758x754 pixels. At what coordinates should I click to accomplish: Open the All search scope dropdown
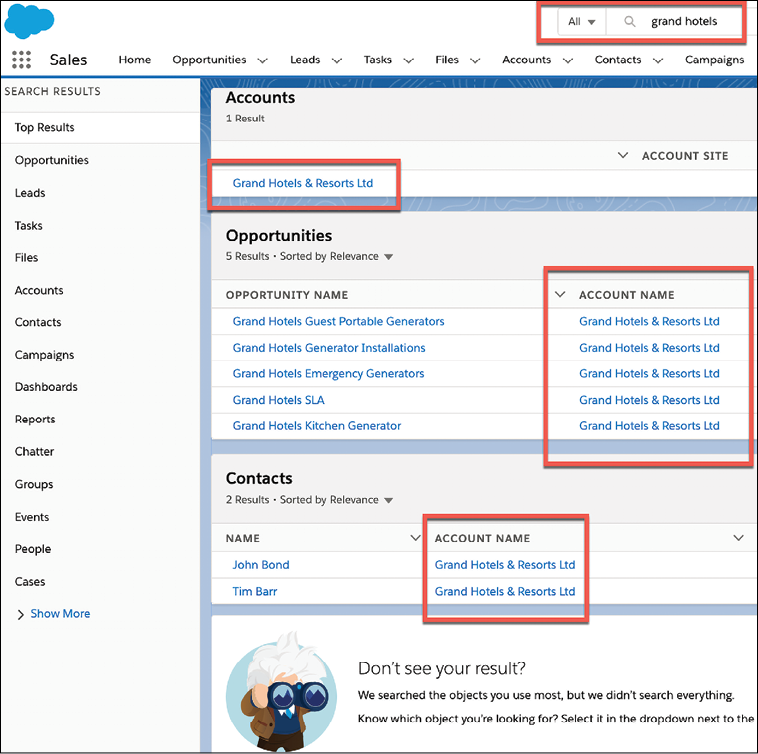coord(582,22)
